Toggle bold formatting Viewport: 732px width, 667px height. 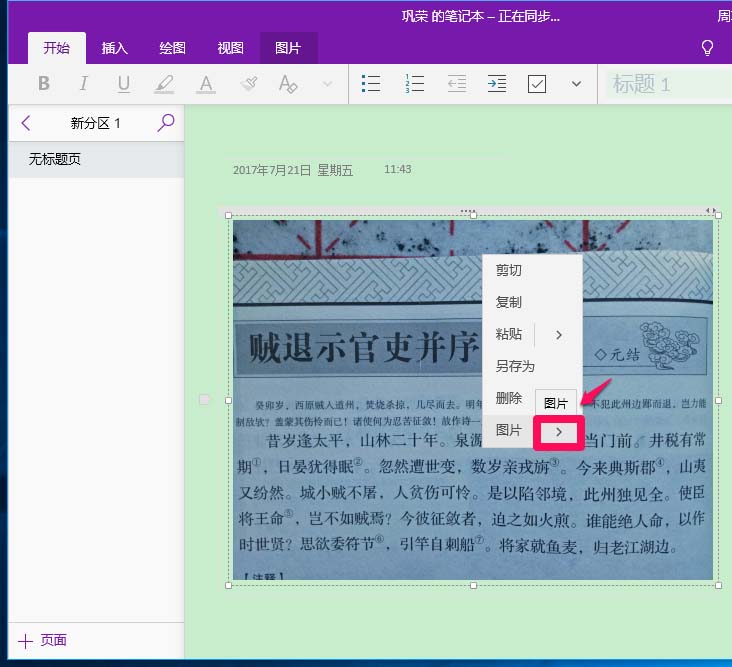pos(44,84)
